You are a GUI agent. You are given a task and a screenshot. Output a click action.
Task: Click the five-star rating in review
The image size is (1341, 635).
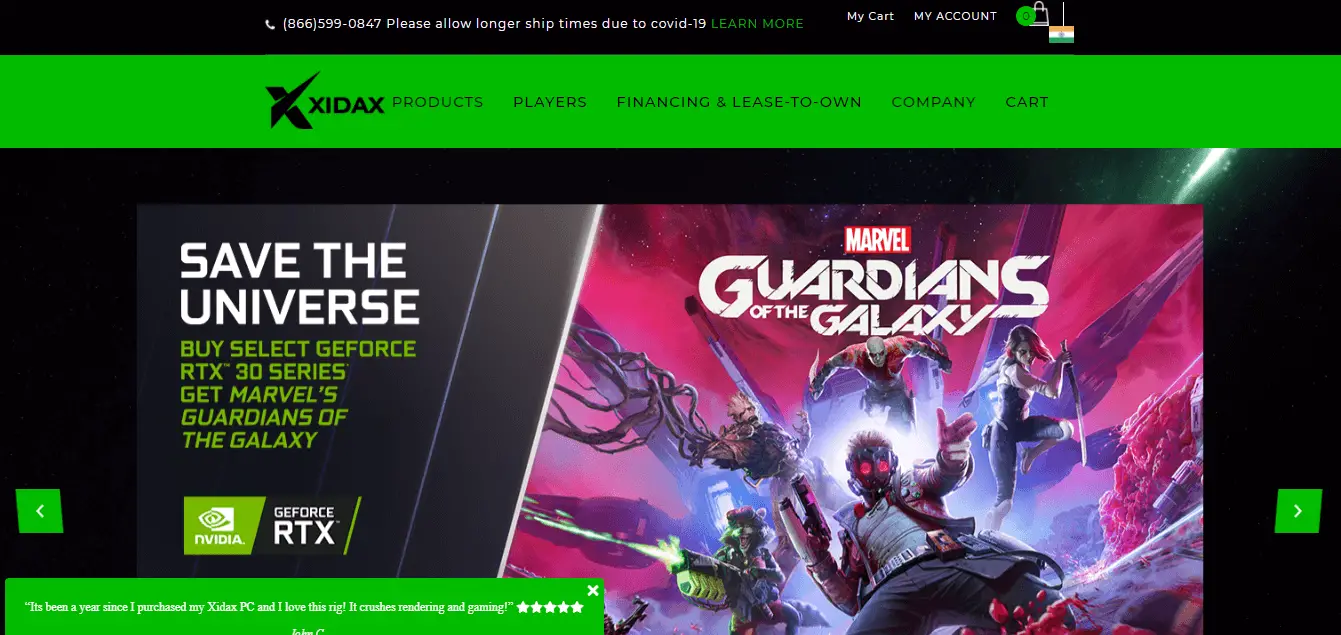point(550,607)
